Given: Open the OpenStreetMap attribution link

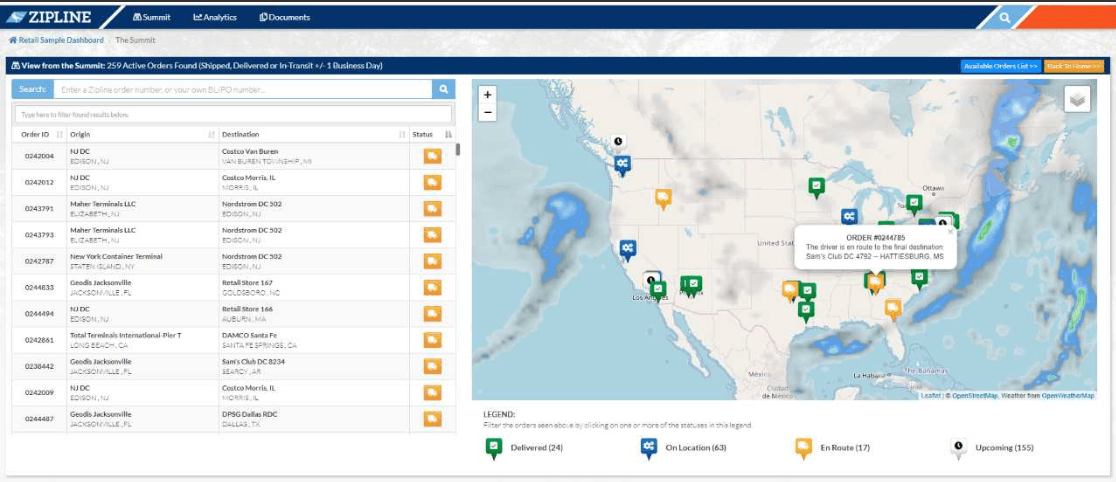Looking at the screenshot, I should click(x=974, y=395).
